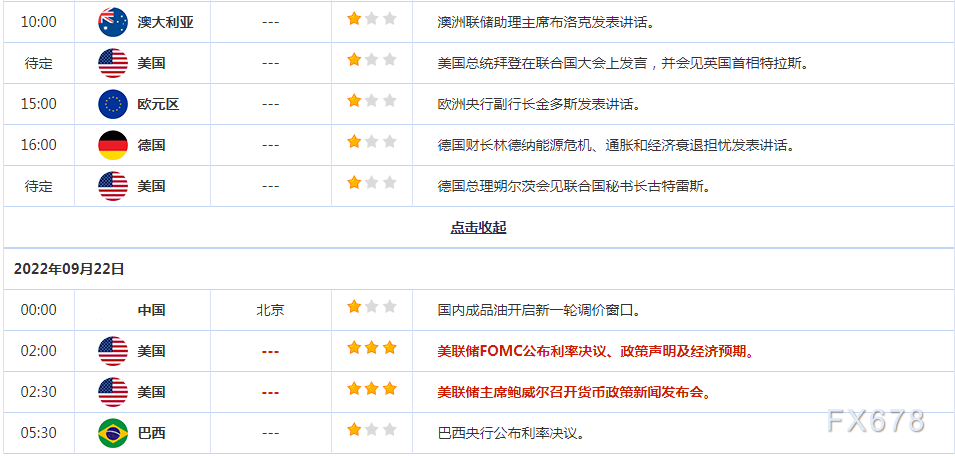955x456 pixels.
Task: Click the Germany flag icon
Action: [113, 145]
